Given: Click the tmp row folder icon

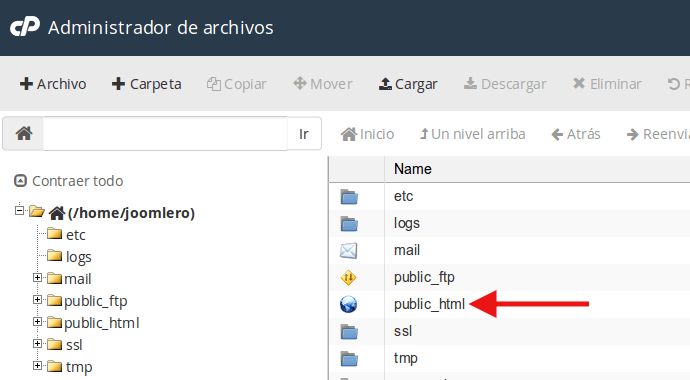Looking at the screenshot, I should tap(349, 358).
